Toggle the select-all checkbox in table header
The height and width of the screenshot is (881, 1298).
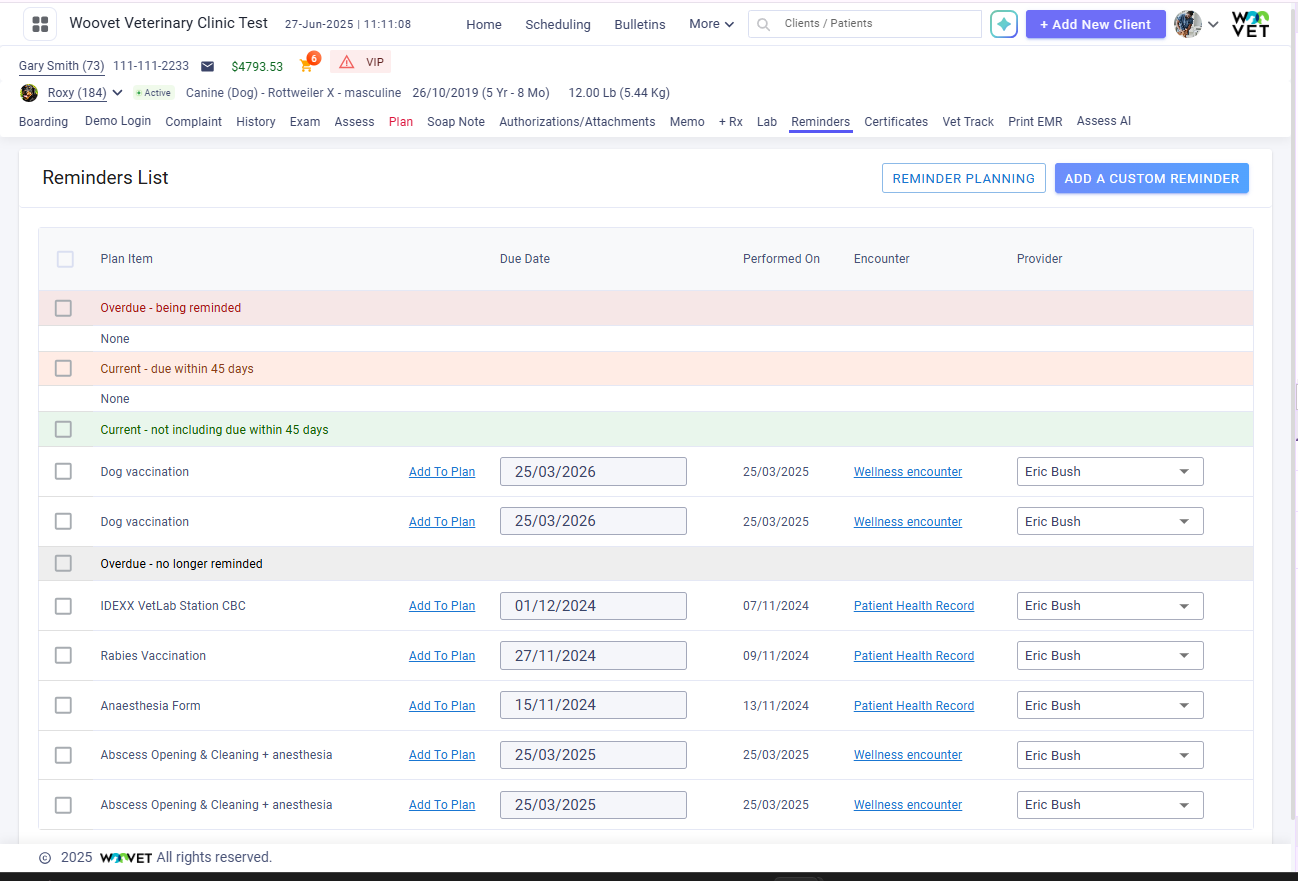pos(65,259)
